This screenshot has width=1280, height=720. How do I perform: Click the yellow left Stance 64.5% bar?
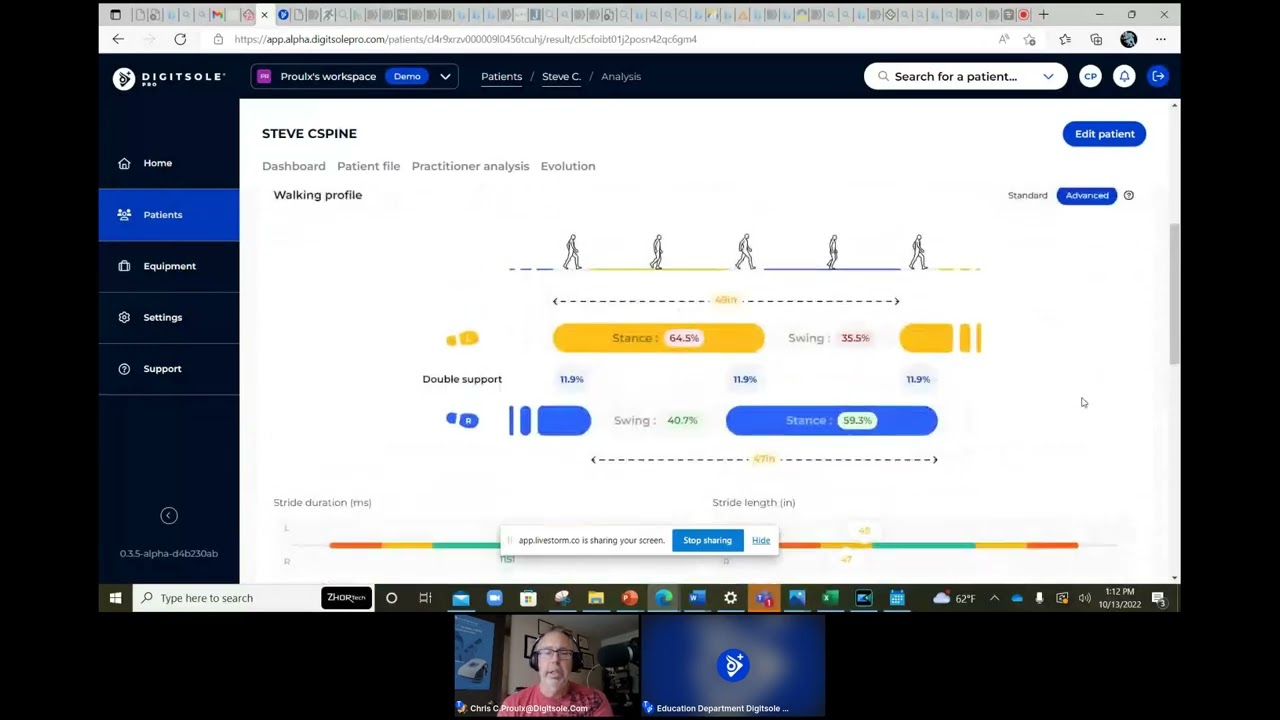tap(658, 338)
